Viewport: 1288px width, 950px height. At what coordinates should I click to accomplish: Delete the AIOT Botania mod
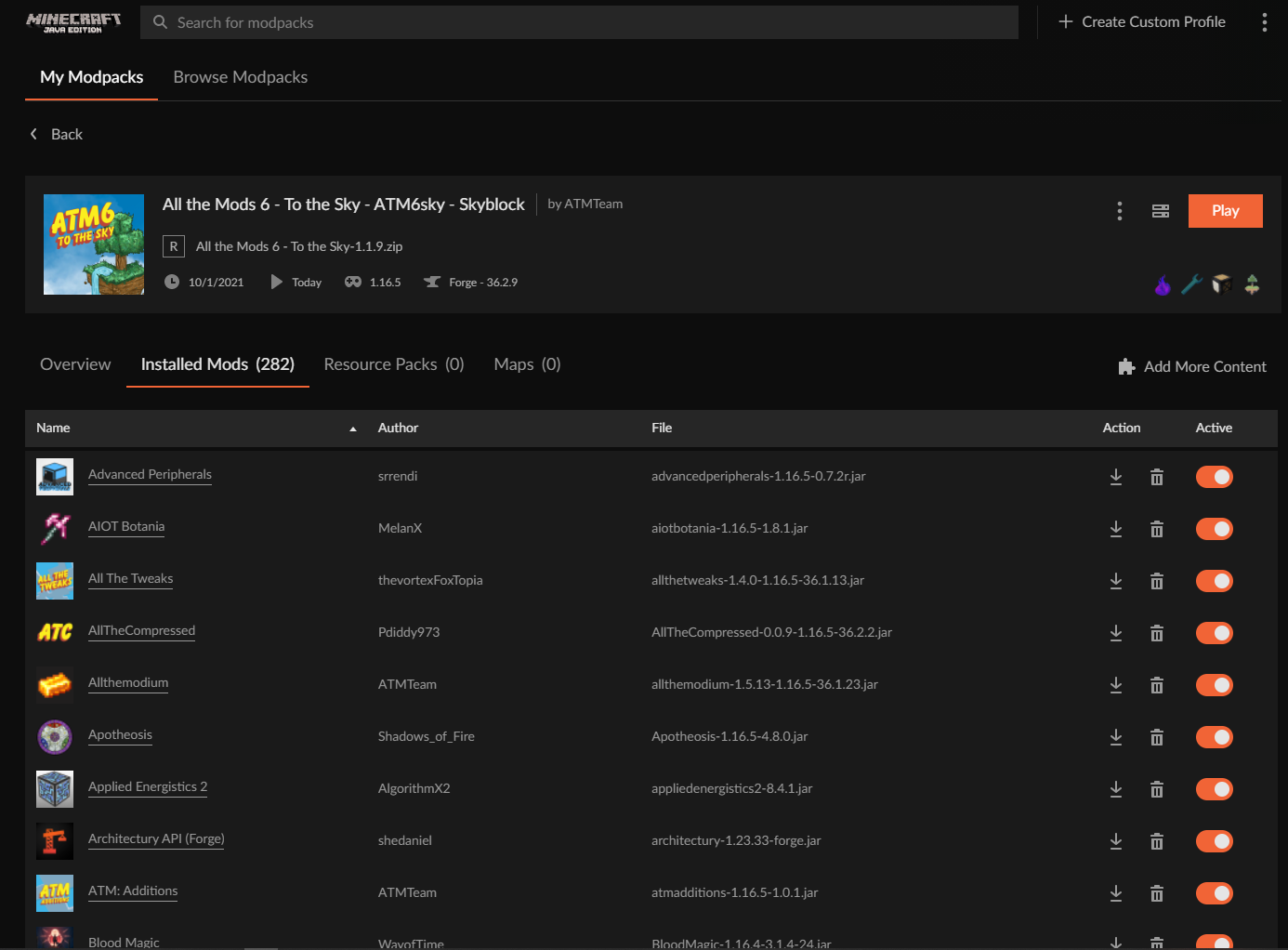[x=1157, y=529]
